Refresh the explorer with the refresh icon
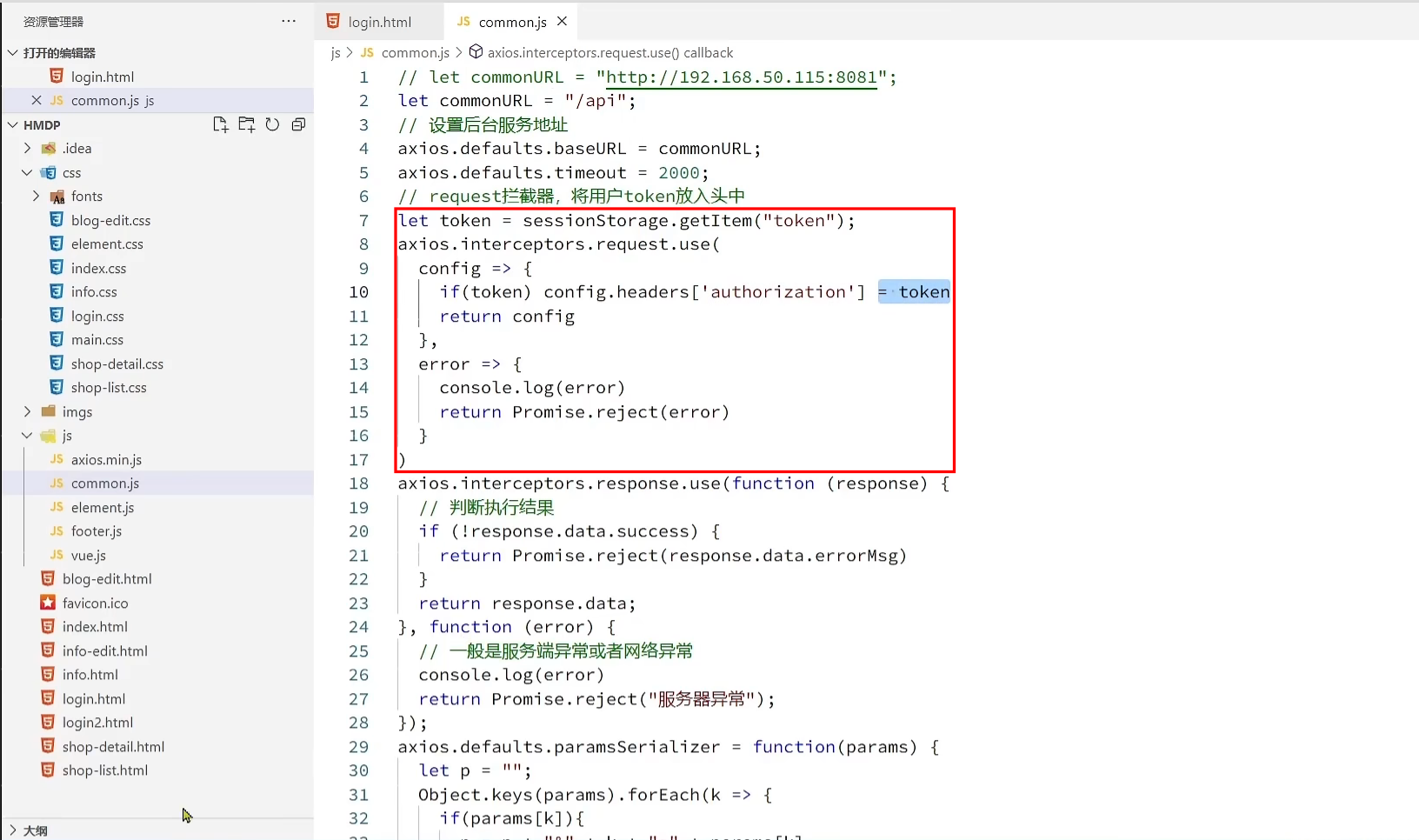This screenshot has height=840, width=1419. (x=272, y=124)
